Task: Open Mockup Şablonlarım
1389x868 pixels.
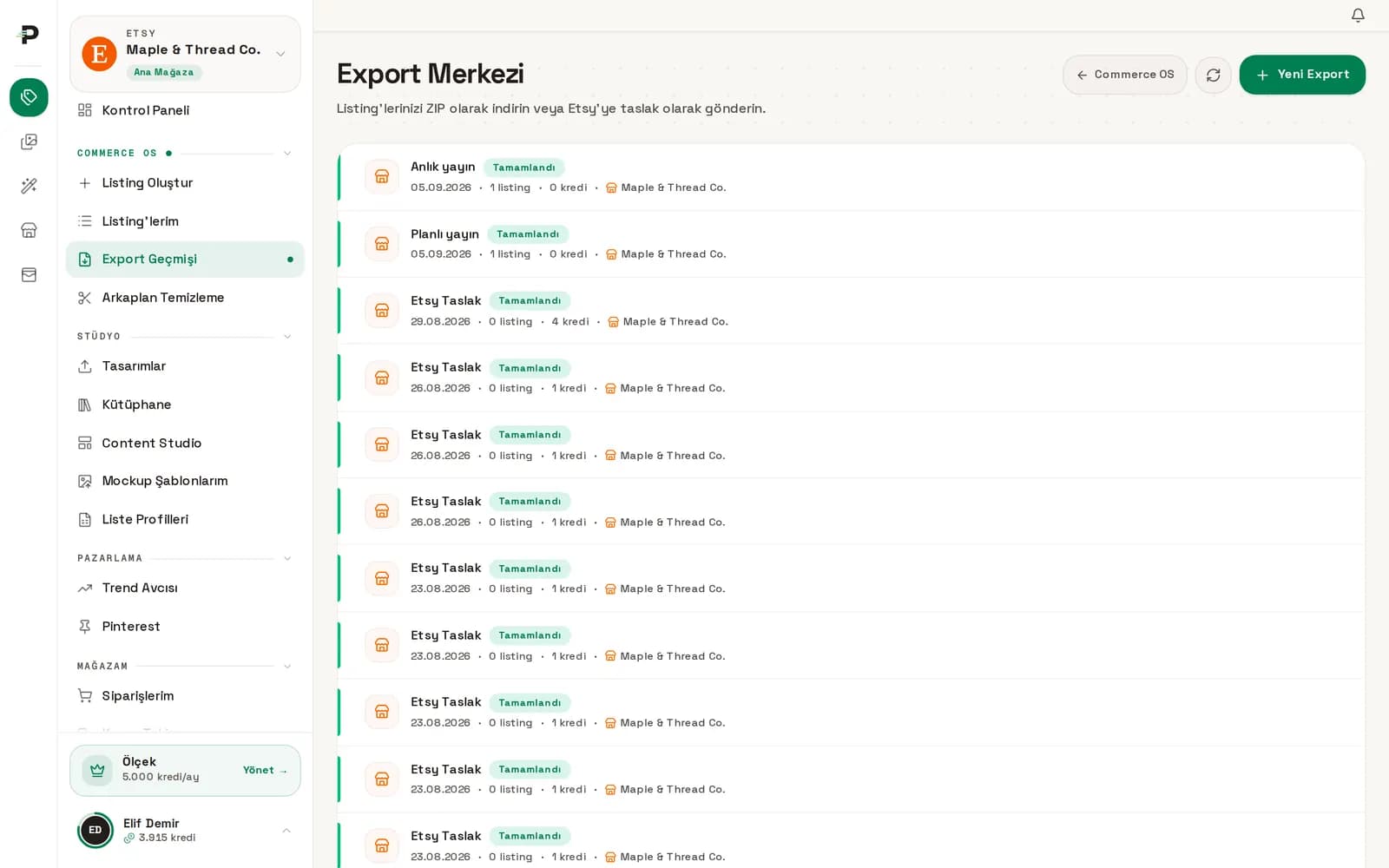Action: pos(185,481)
